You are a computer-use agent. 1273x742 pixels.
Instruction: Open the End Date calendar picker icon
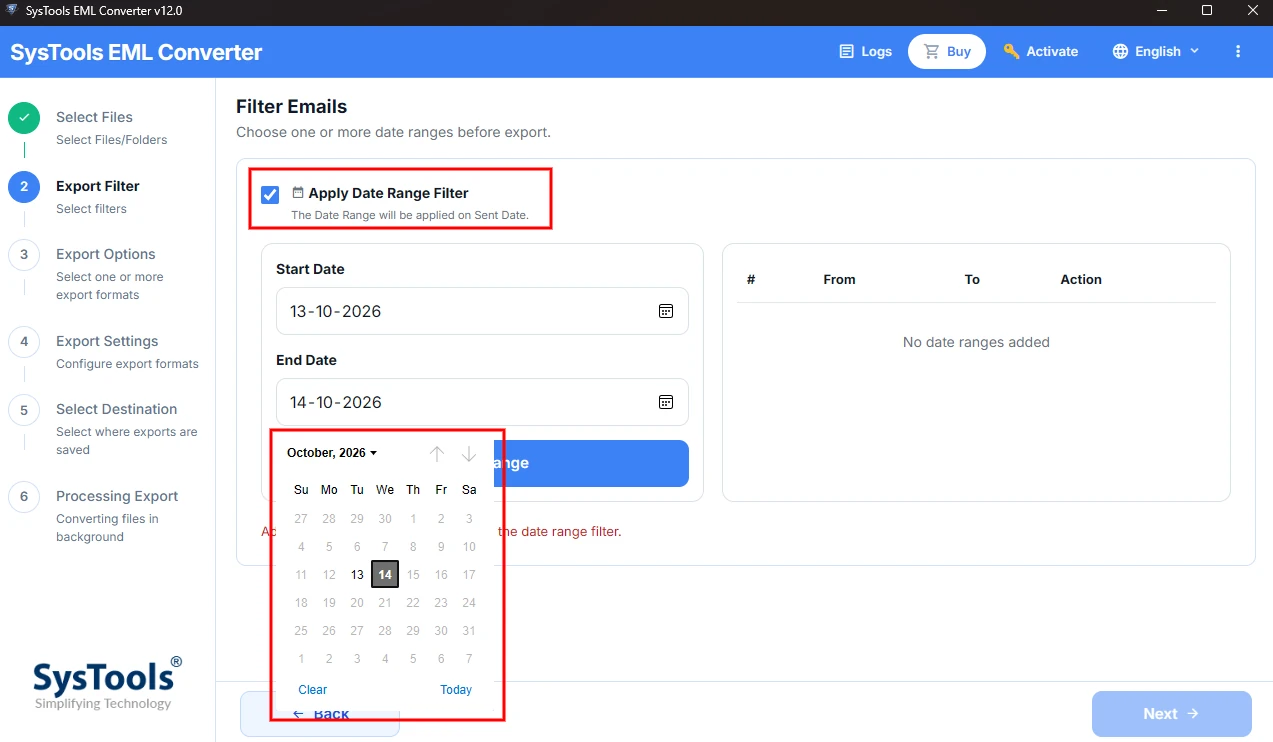tap(666, 402)
